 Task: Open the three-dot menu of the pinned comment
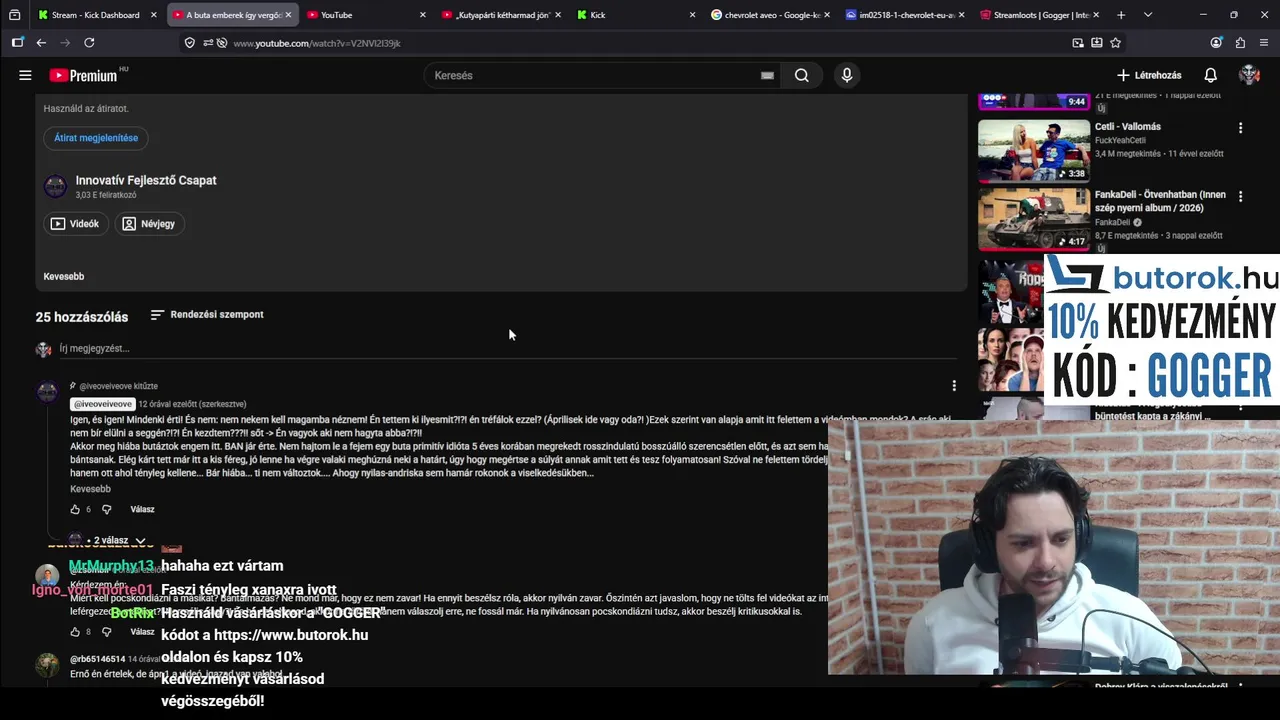[954, 386]
